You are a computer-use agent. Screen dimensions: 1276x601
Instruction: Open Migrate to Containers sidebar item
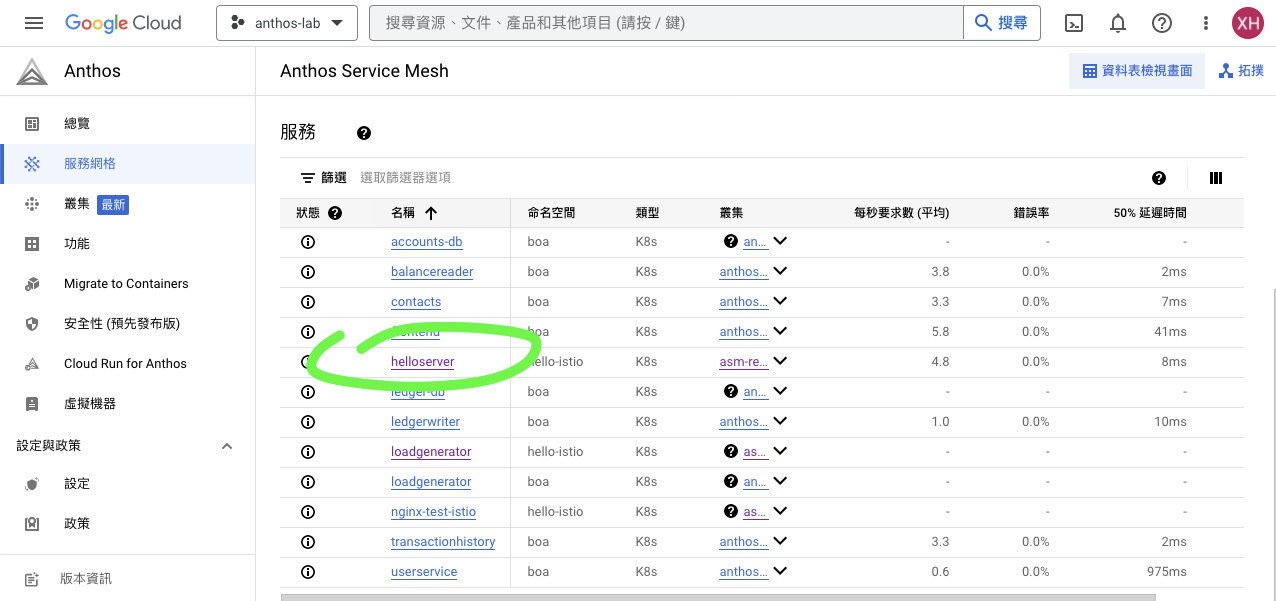pyautogui.click(x=126, y=284)
